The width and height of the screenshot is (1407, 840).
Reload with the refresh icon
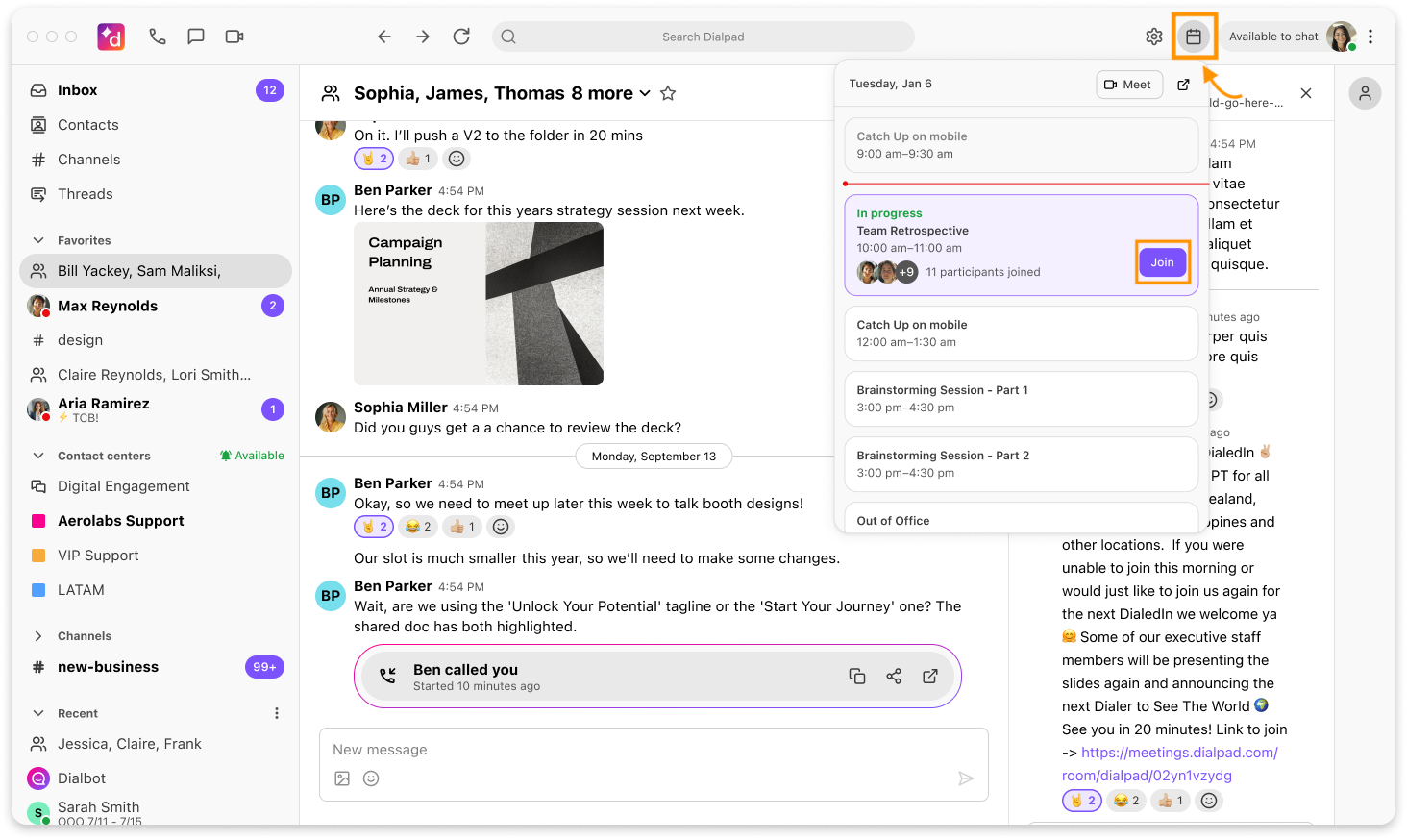[461, 37]
